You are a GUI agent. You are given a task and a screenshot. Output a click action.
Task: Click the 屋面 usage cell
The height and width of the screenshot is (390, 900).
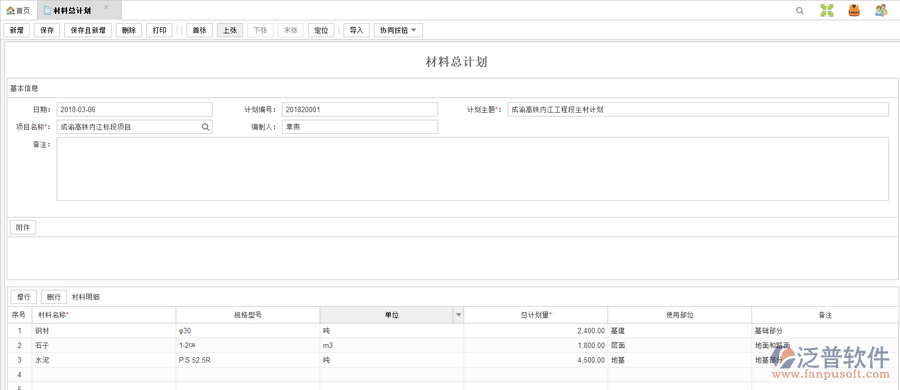coord(680,345)
